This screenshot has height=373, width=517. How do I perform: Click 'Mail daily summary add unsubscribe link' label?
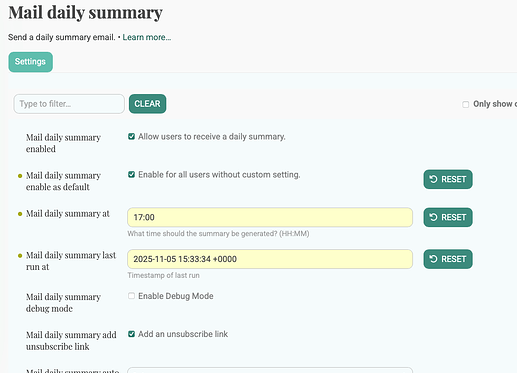pyautogui.click(x=71, y=340)
